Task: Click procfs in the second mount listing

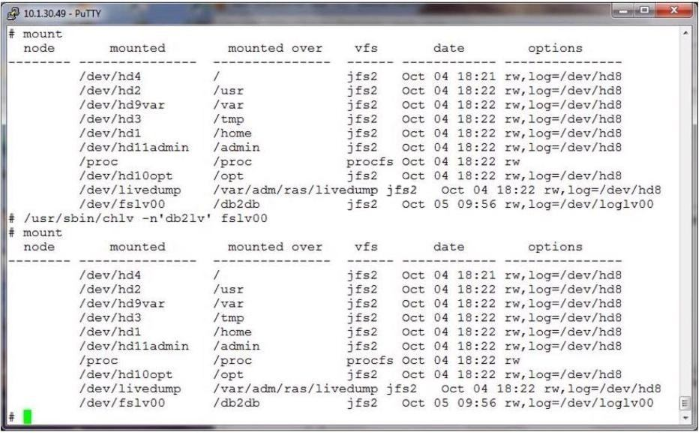Action: [x=370, y=360]
